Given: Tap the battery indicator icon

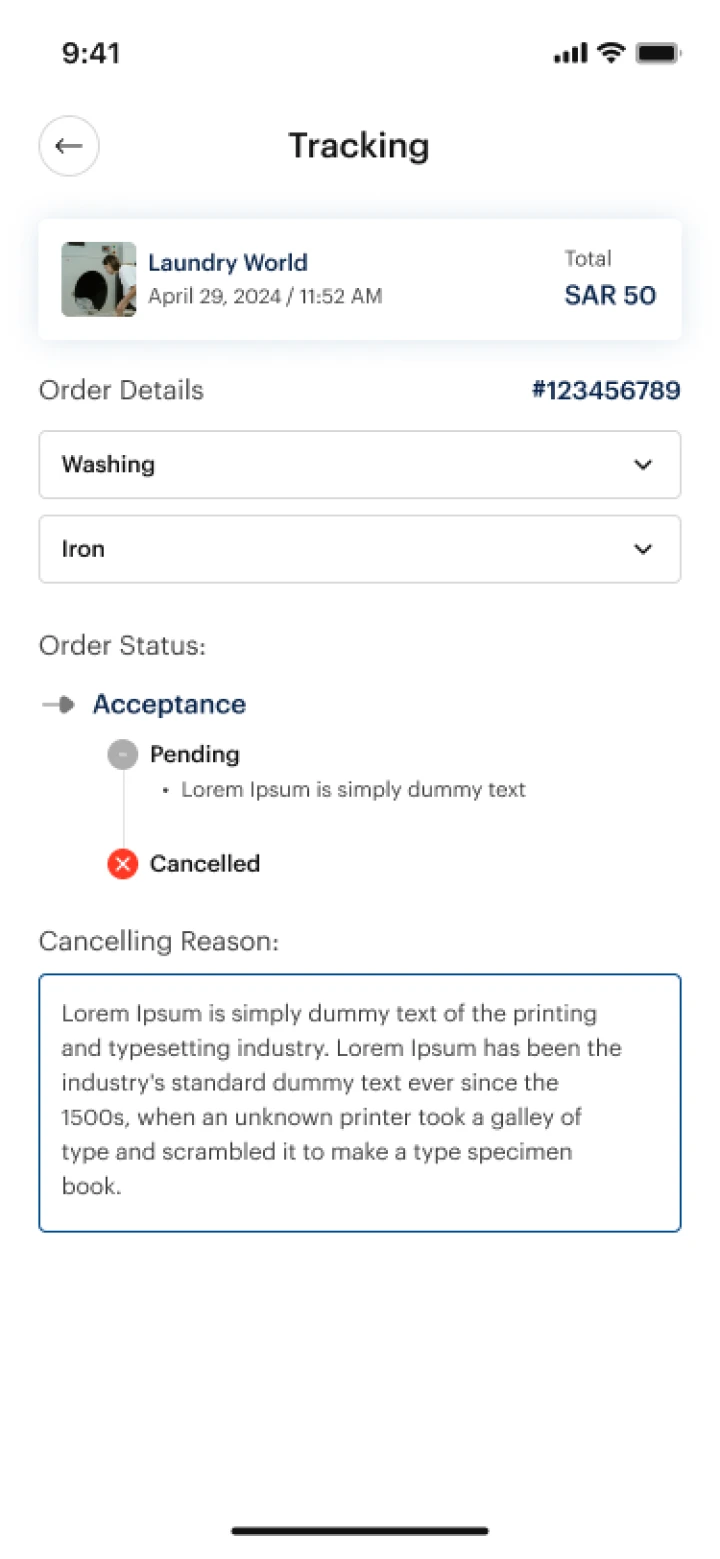Looking at the screenshot, I should click(658, 53).
